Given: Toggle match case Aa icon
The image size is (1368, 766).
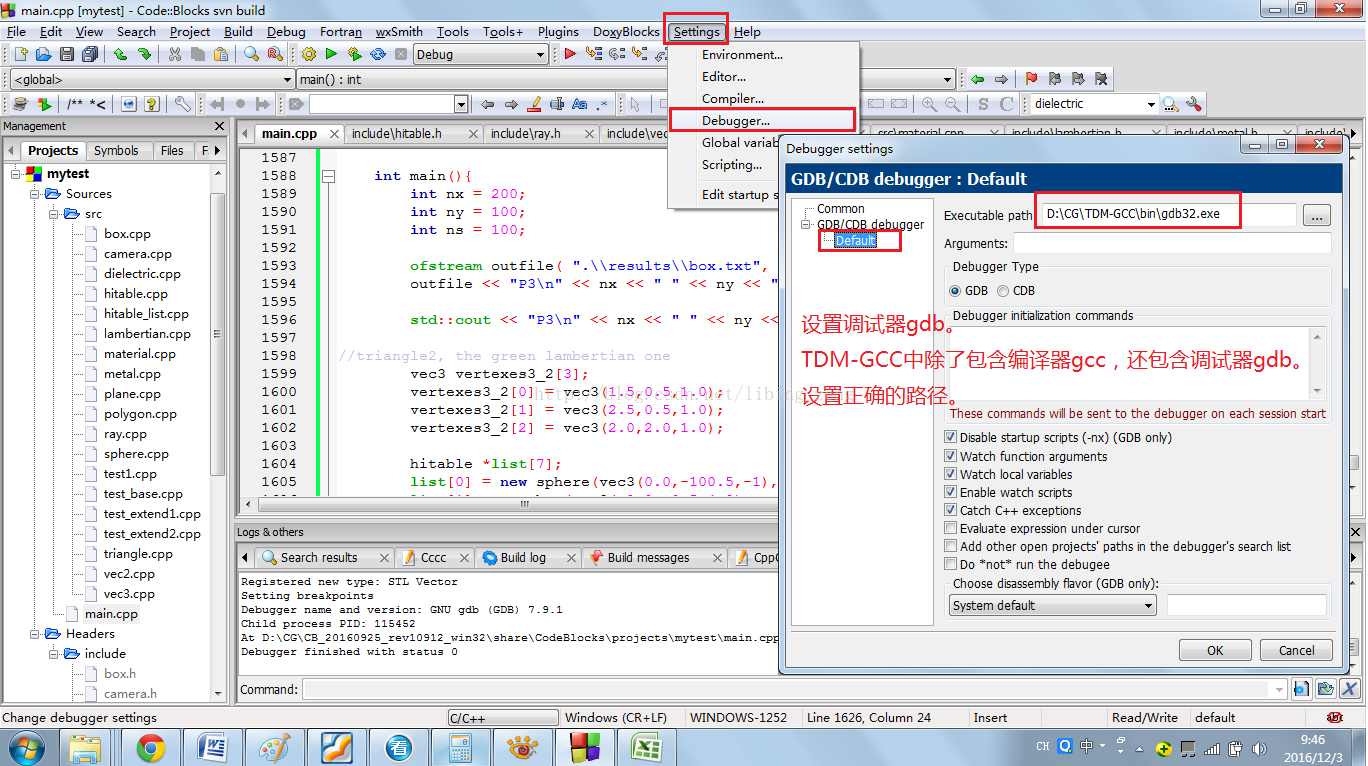Looking at the screenshot, I should point(580,104).
